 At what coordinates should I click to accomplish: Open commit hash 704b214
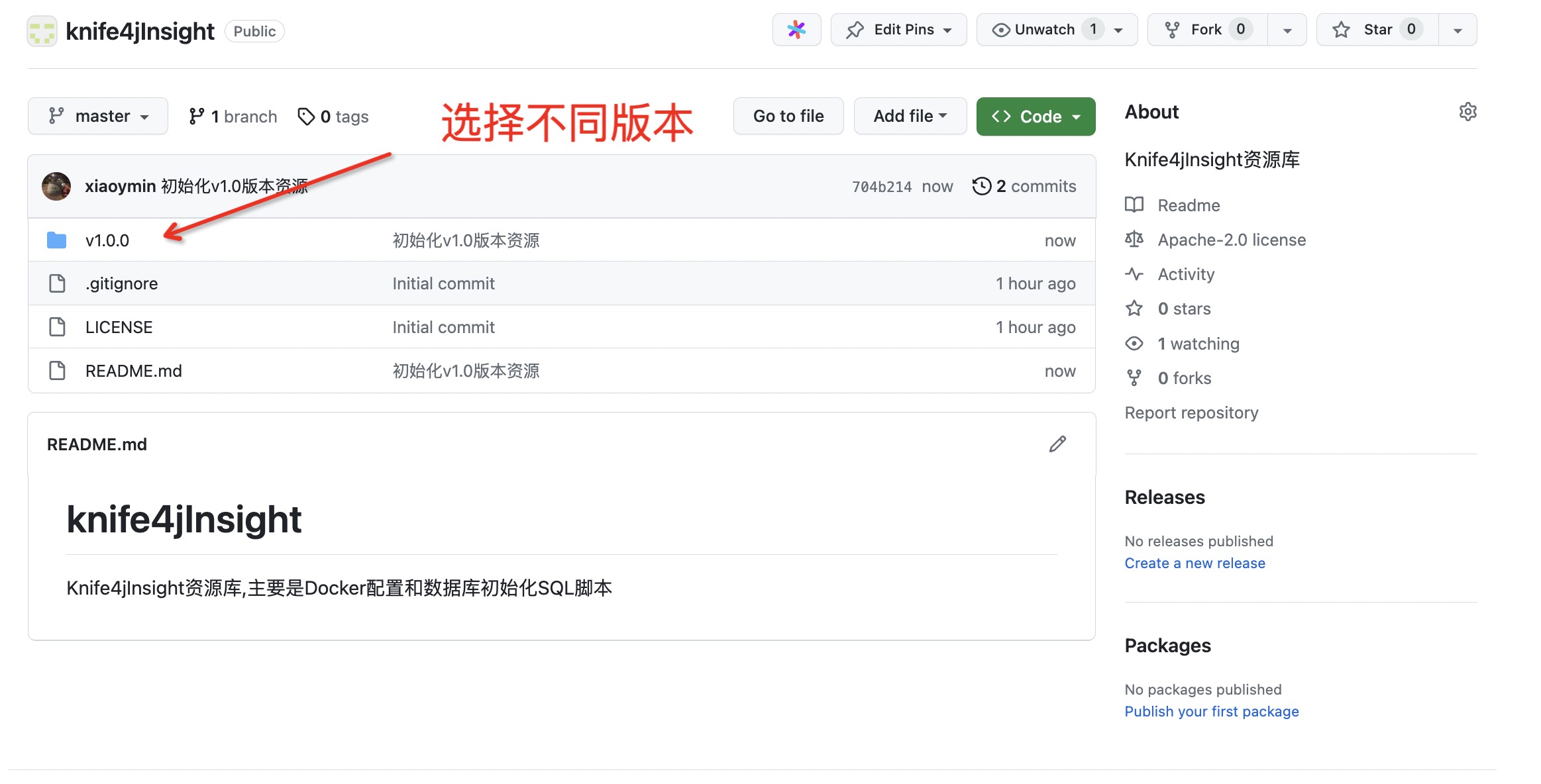tap(882, 187)
